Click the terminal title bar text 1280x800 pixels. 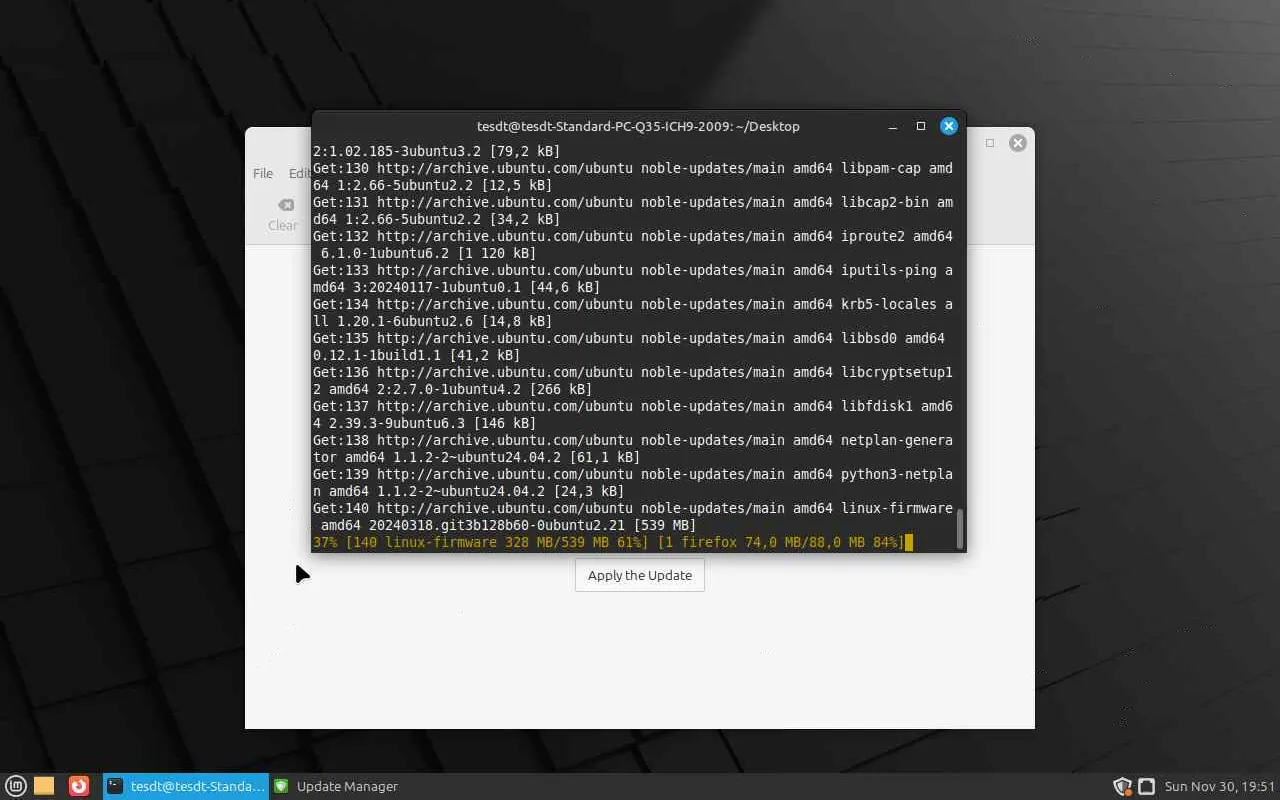(638, 126)
